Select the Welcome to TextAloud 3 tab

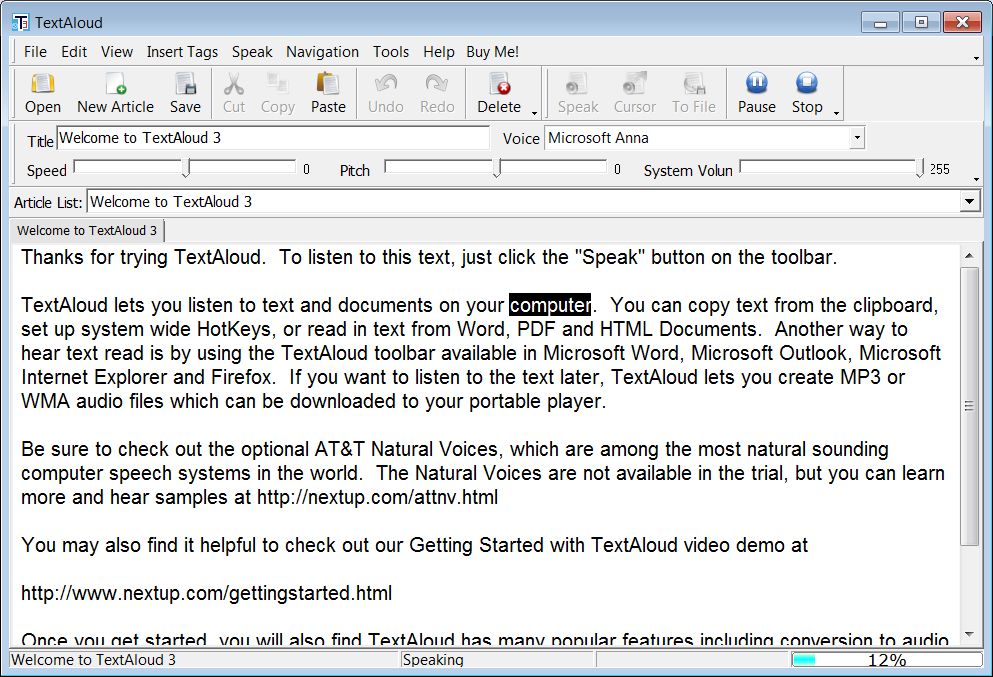click(x=87, y=231)
